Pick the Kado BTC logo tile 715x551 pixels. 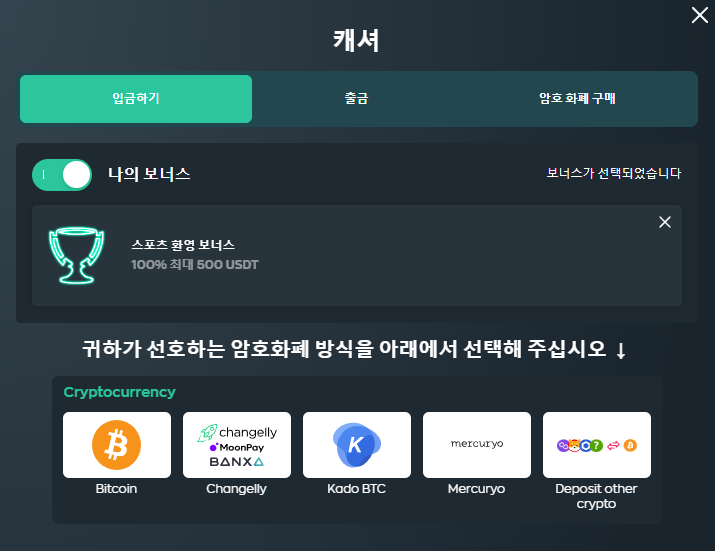click(x=357, y=445)
